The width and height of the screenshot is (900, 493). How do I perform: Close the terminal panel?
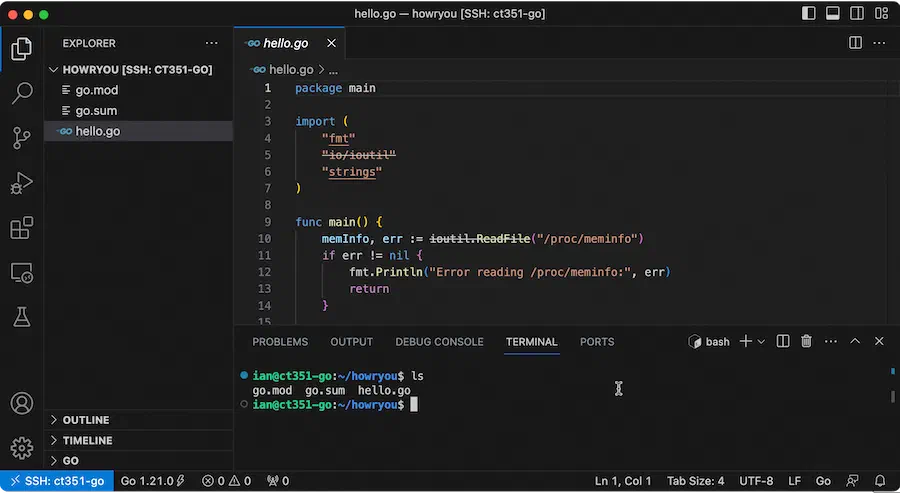[x=879, y=341]
